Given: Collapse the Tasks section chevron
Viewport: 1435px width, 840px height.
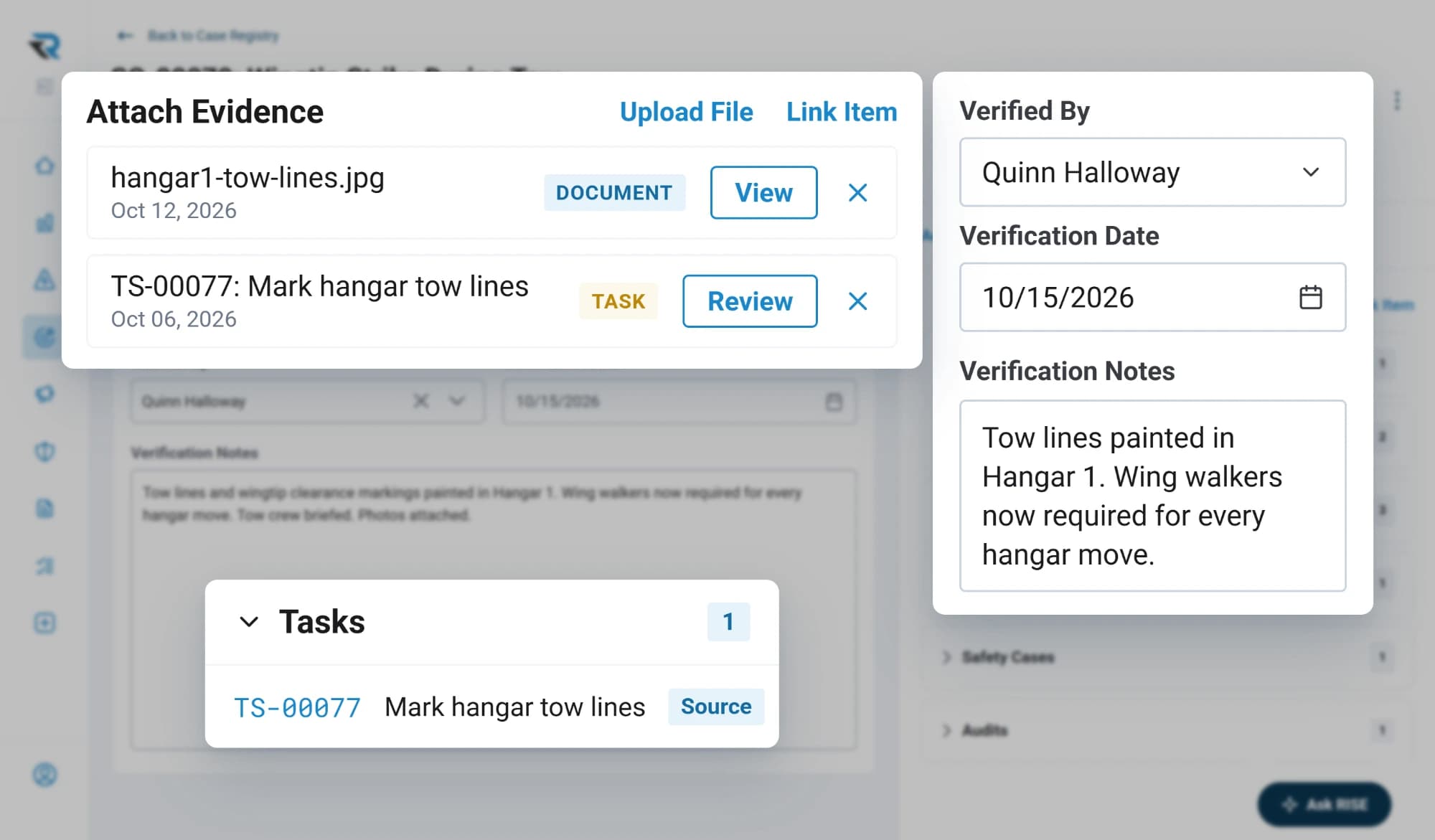Looking at the screenshot, I should (249, 622).
